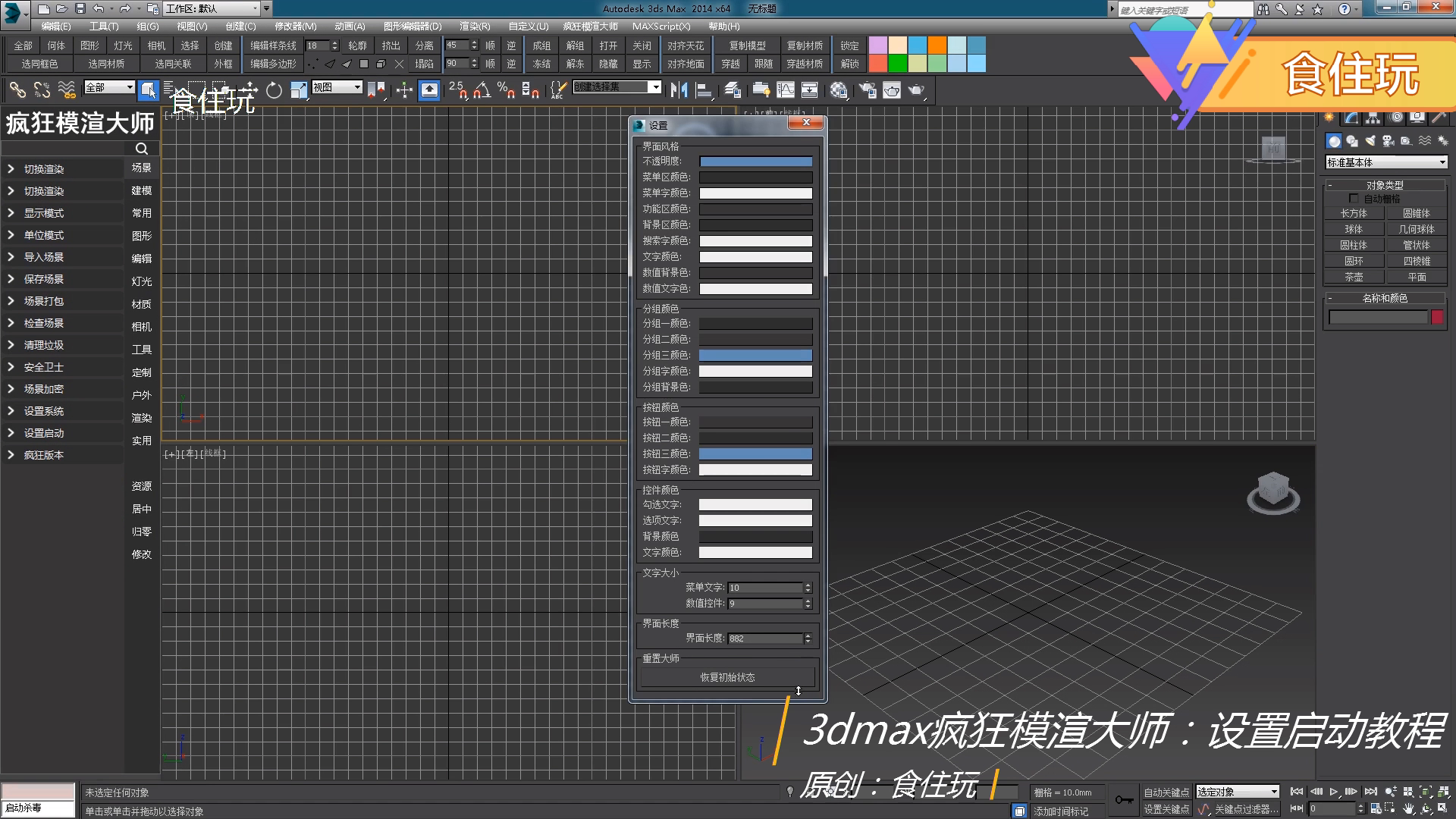Screen dimensions: 1456x819
Task: Click the 长方体 box button
Action: tap(1354, 214)
